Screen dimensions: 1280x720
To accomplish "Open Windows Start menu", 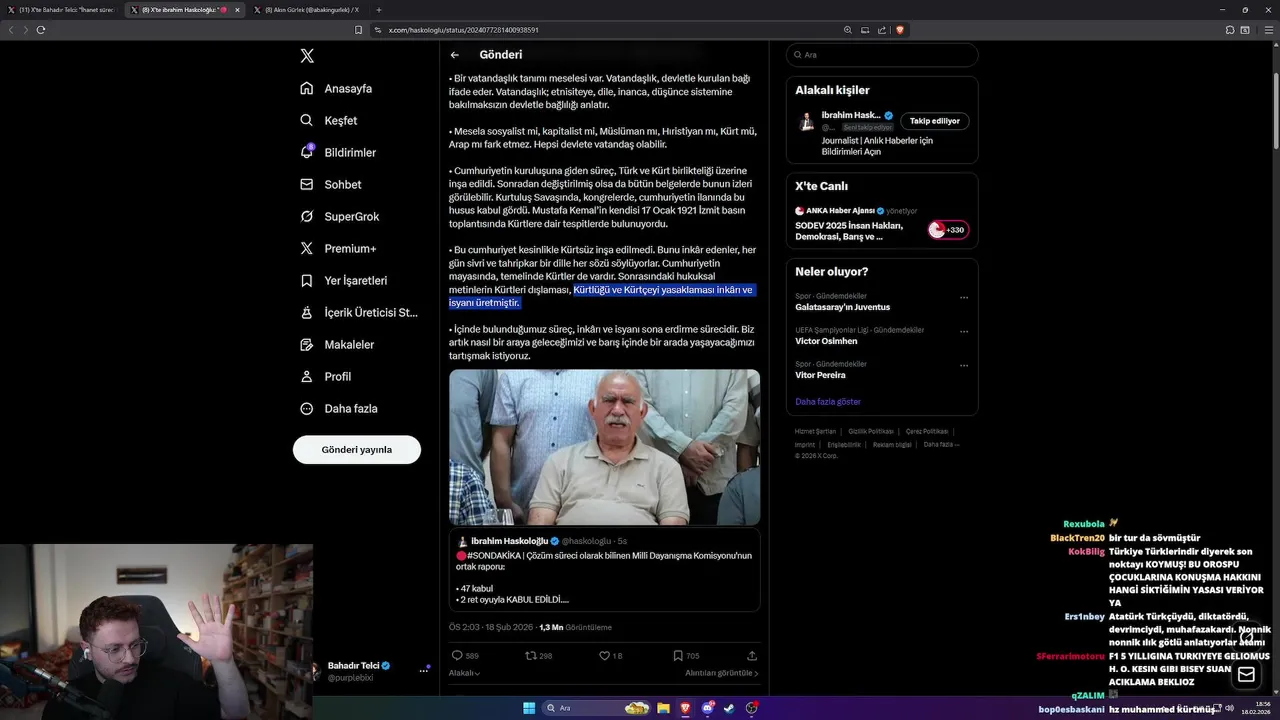I will click(529, 708).
